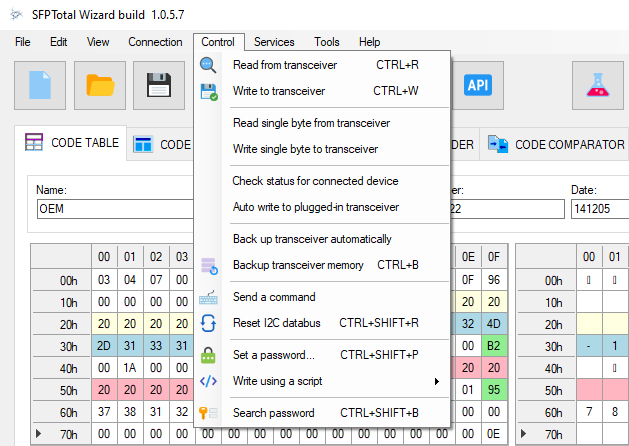The width and height of the screenshot is (629, 446).
Task: Click the green padlock icon beside Set a password
Action: pyautogui.click(x=208, y=355)
